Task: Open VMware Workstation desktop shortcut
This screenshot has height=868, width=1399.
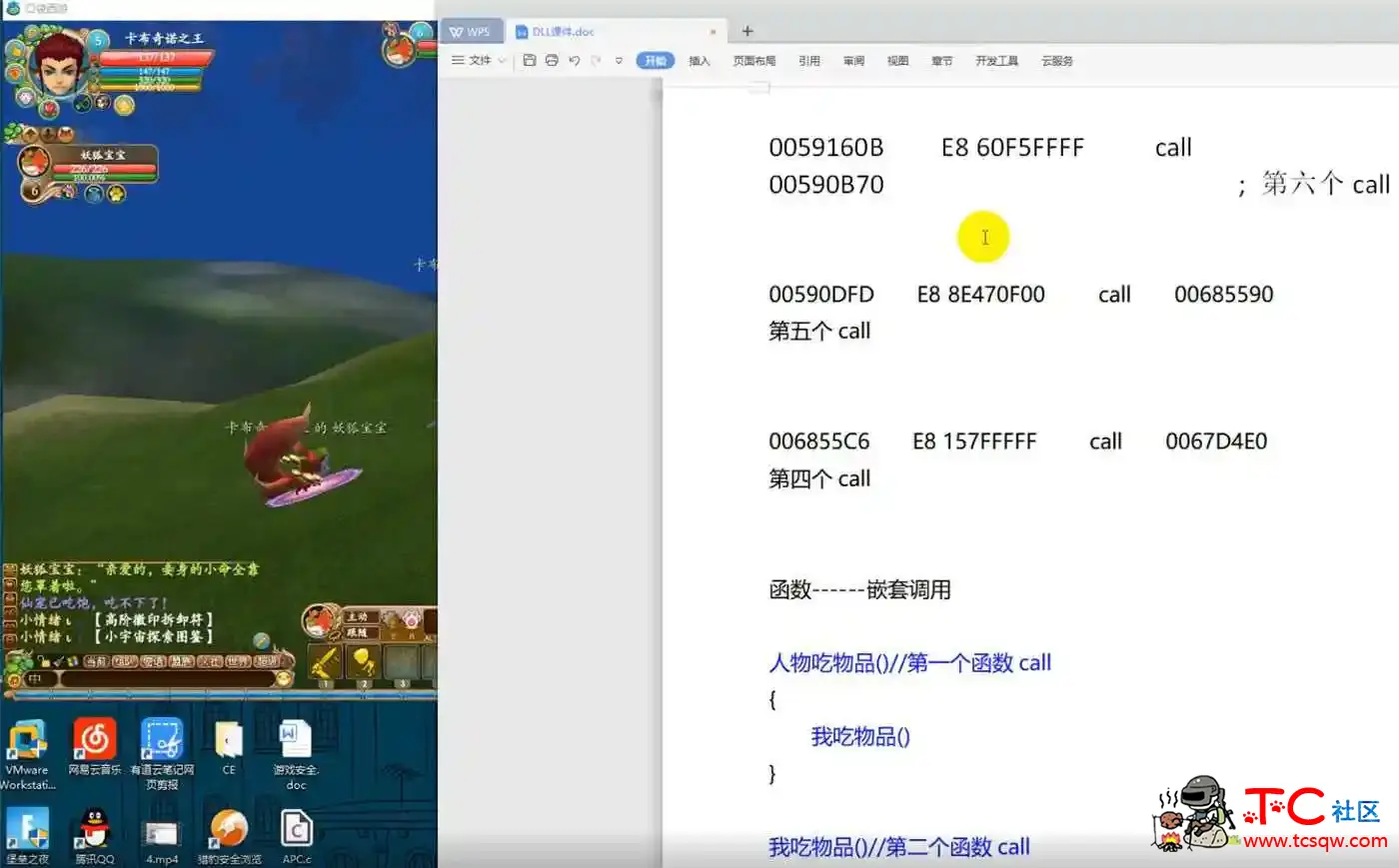Action: pyautogui.click(x=27, y=754)
